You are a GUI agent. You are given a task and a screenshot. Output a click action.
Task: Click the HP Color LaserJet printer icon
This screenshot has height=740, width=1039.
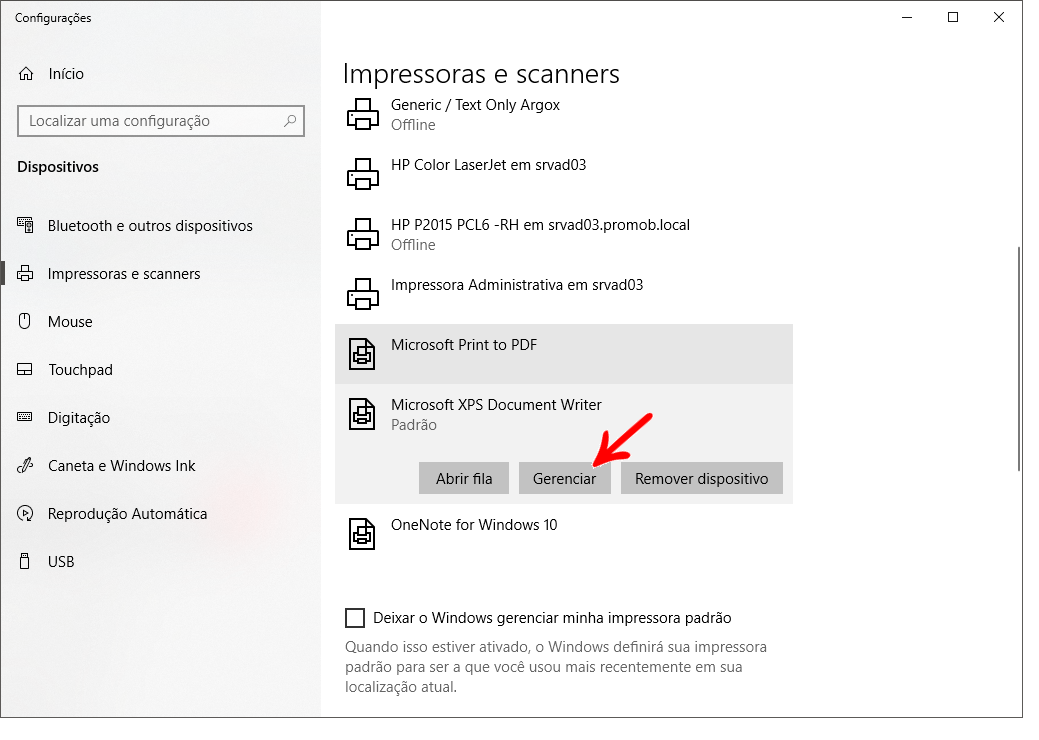(x=362, y=174)
